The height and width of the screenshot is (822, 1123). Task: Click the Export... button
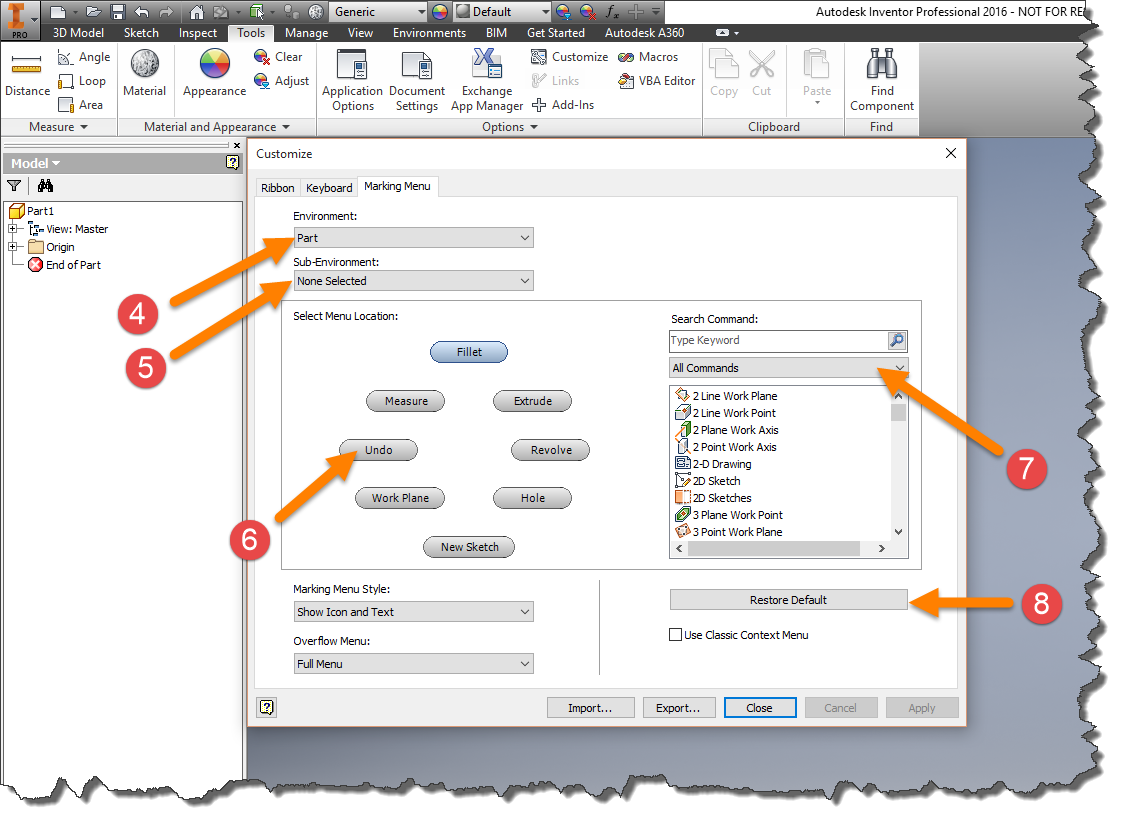pyautogui.click(x=678, y=707)
